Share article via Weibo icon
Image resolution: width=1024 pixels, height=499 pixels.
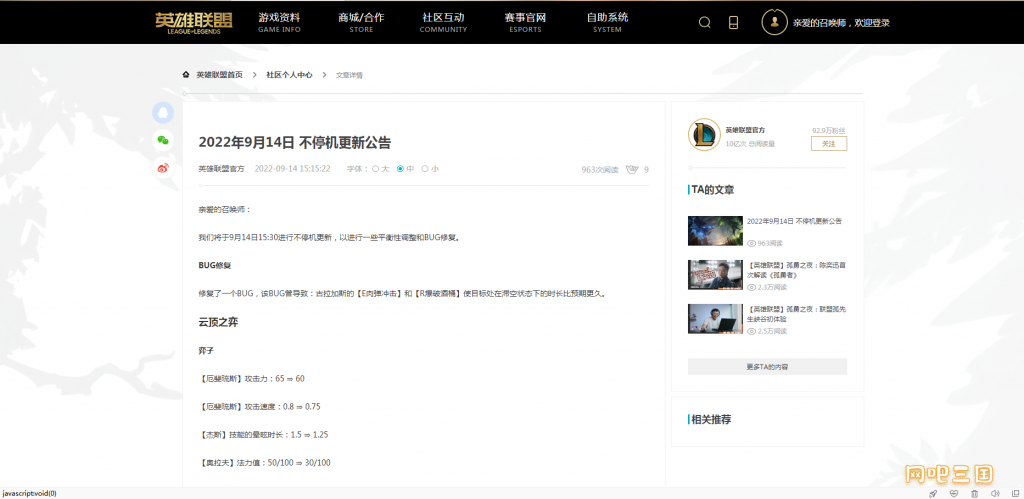pos(163,168)
